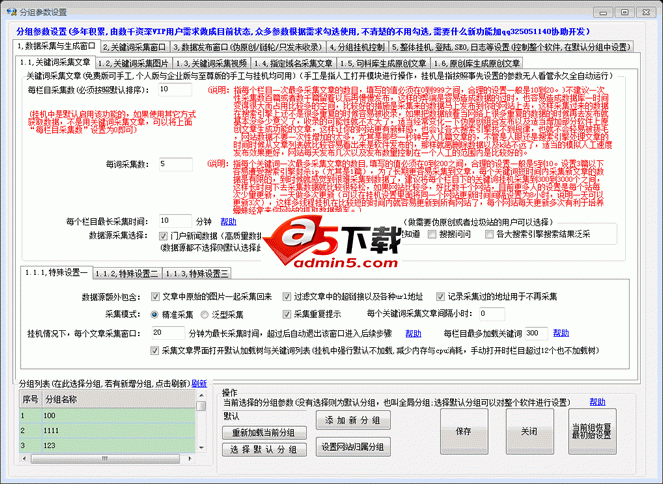Select sub-tab 1.2,关键词采集图片

pyautogui.click(x=133, y=63)
